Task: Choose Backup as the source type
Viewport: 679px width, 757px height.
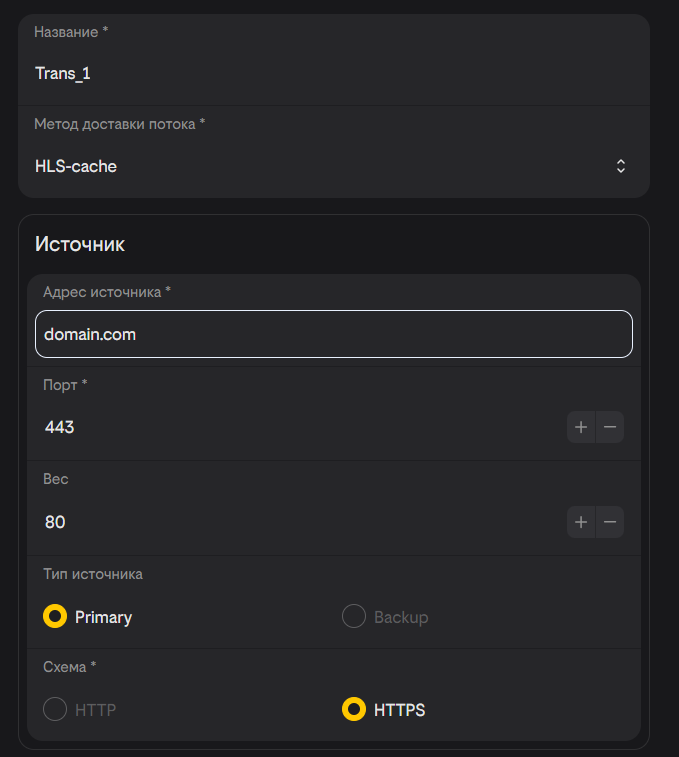Action: point(354,617)
